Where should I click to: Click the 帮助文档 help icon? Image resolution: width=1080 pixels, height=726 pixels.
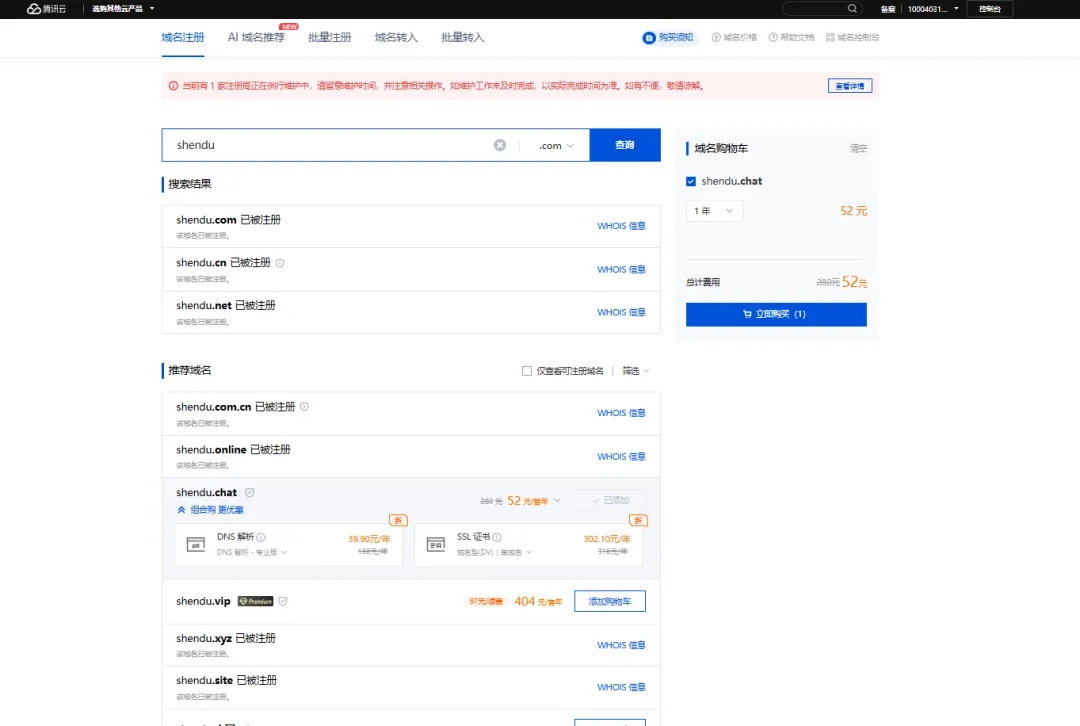click(x=772, y=37)
